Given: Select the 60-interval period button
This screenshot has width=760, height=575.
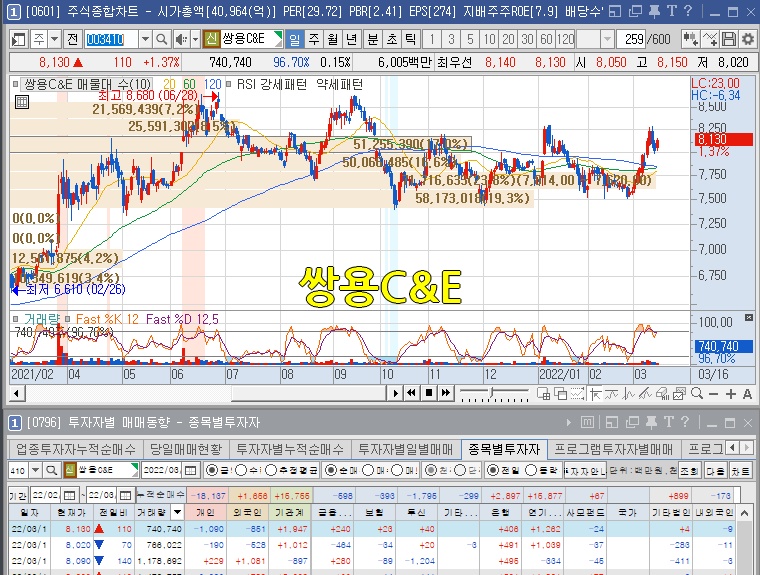Looking at the screenshot, I should pyautogui.click(x=546, y=39).
